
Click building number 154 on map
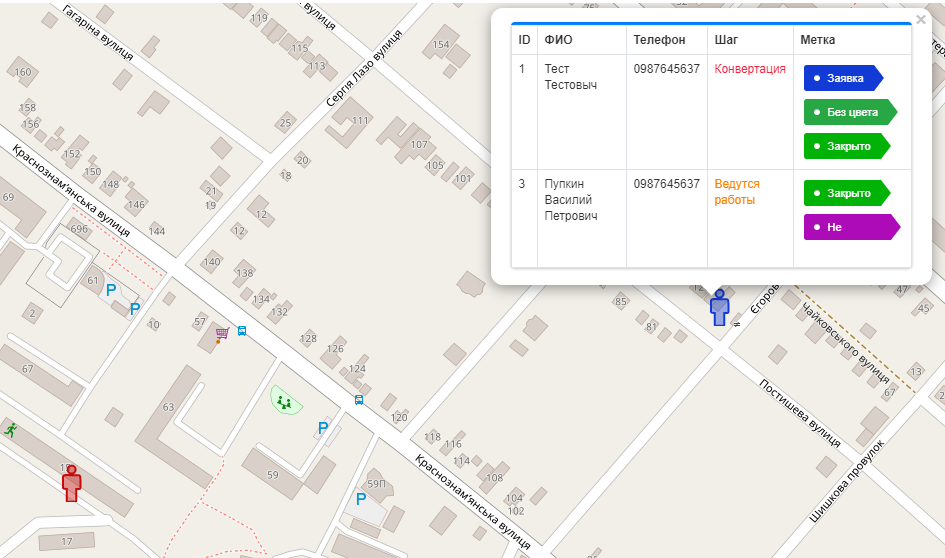[x=441, y=45]
